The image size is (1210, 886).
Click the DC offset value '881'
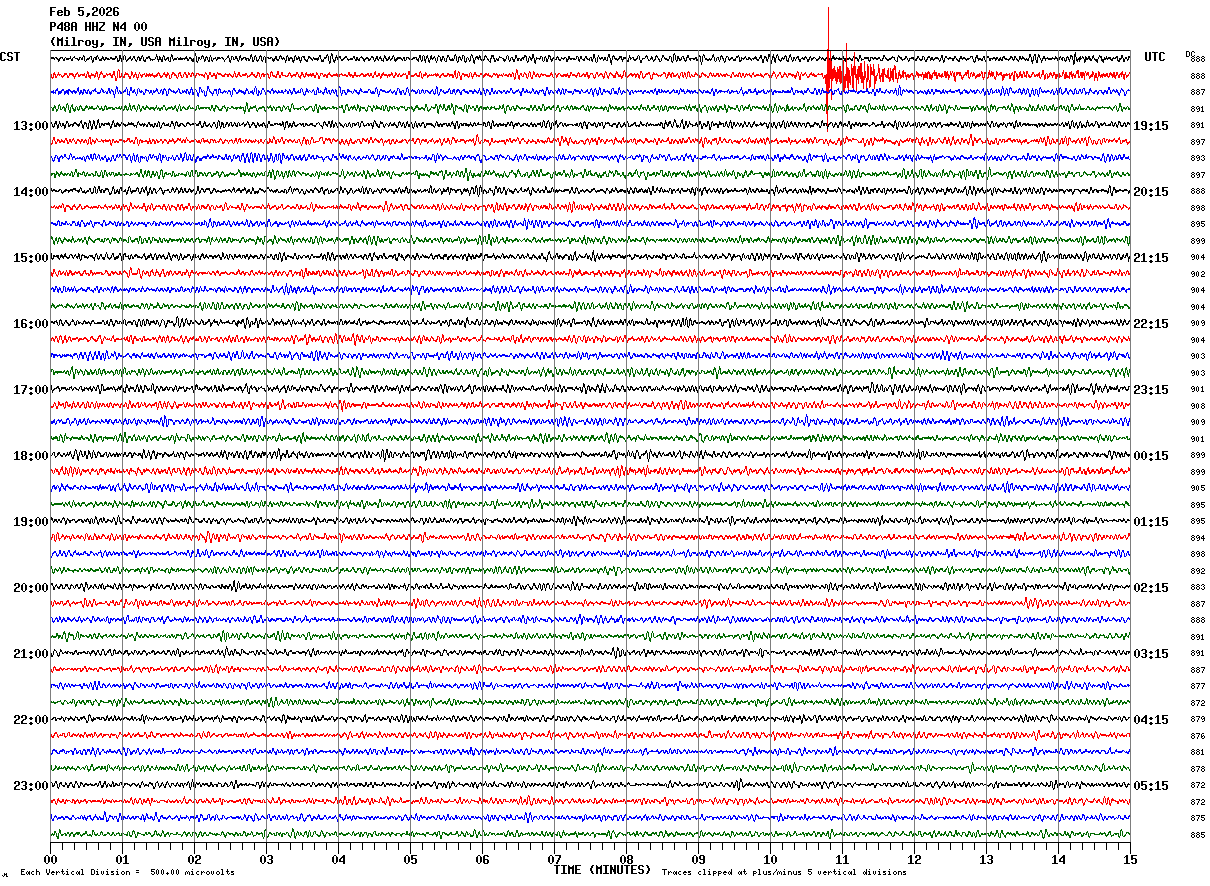(x=1197, y=752)
